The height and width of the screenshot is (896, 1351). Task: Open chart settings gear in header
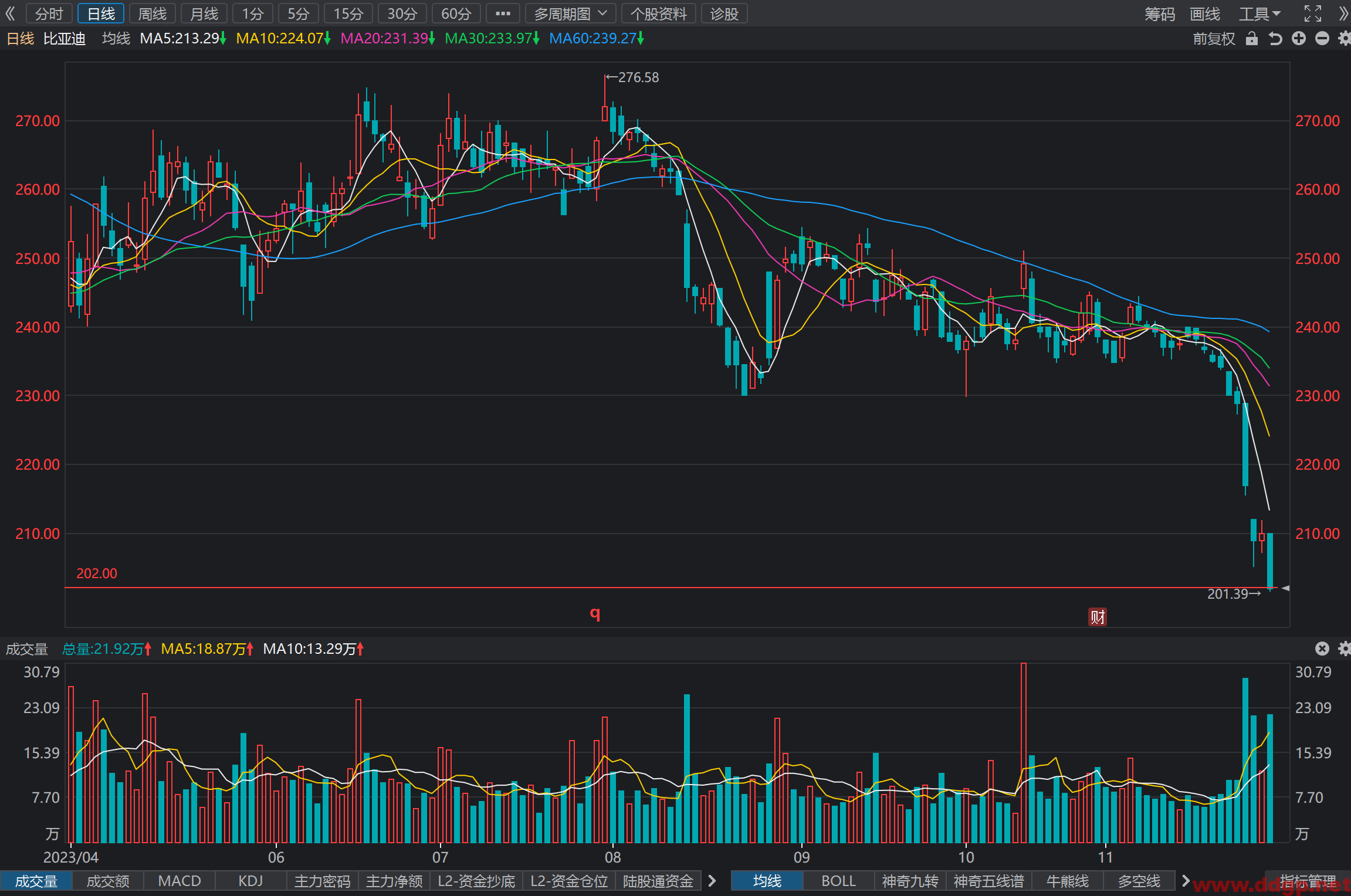click(1344, 39)
